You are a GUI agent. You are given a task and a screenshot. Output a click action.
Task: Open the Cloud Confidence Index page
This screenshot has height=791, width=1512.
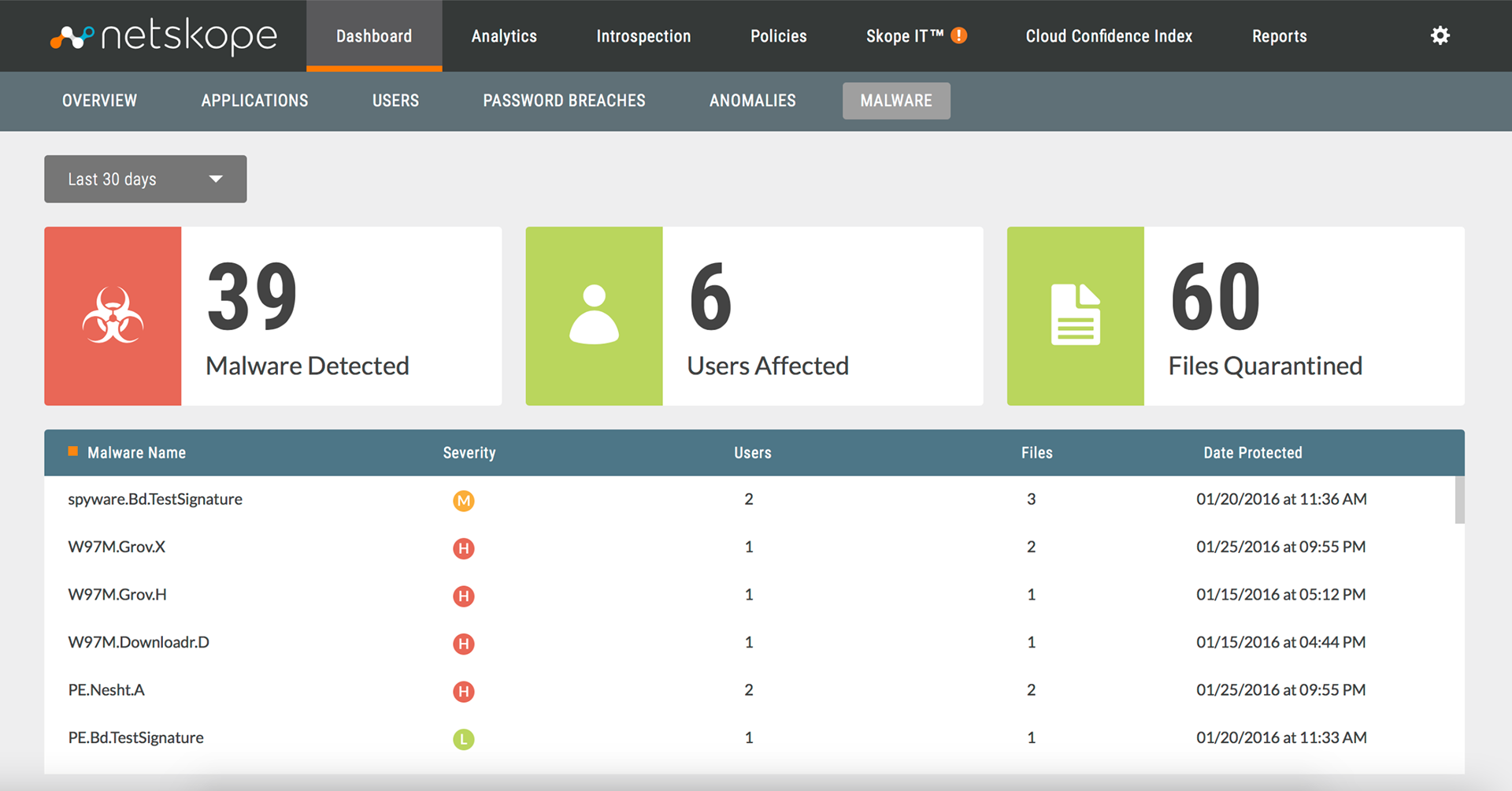pyautogui.click(x=1109, y=36)
